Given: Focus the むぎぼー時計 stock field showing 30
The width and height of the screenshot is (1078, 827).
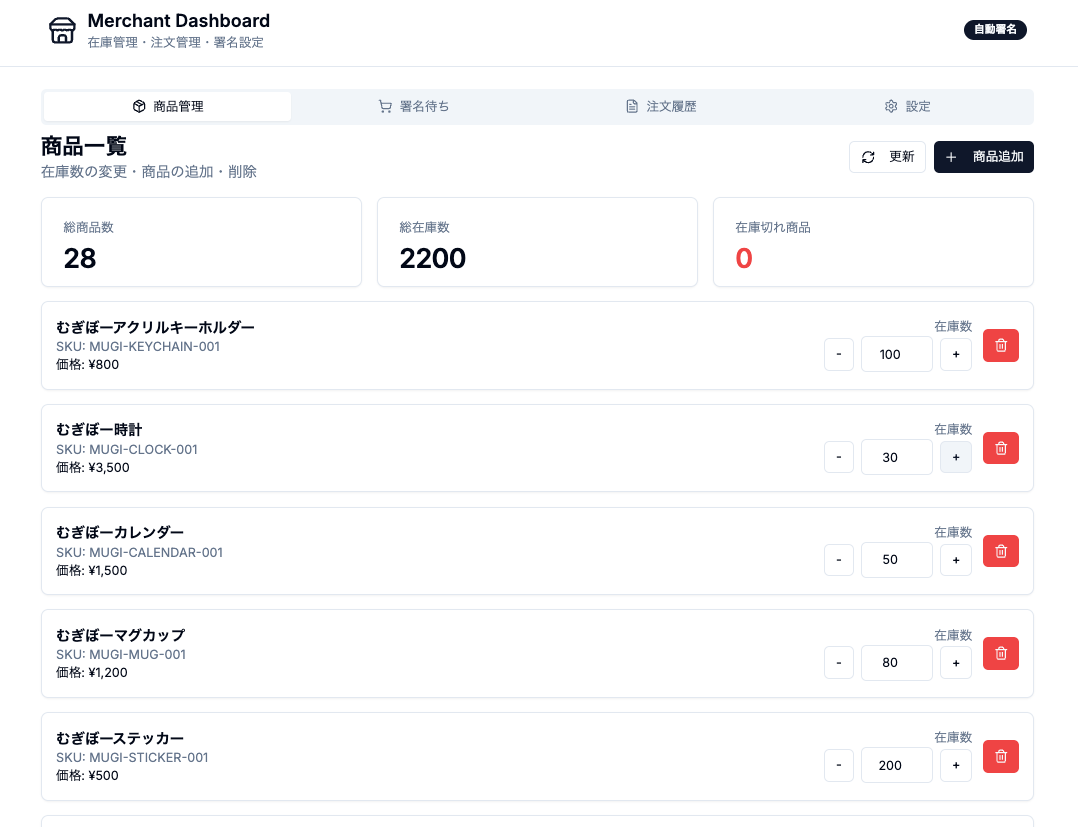Looking at the screenshot, I should click(896, 457).
